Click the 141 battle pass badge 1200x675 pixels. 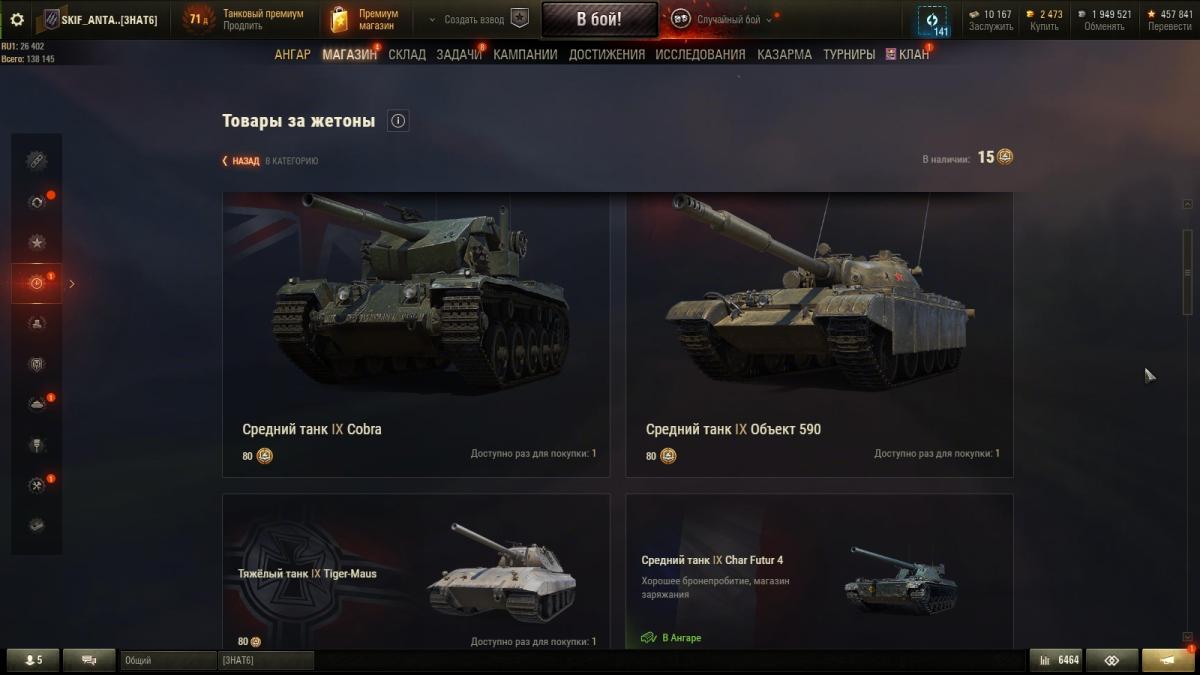[933, 20]
